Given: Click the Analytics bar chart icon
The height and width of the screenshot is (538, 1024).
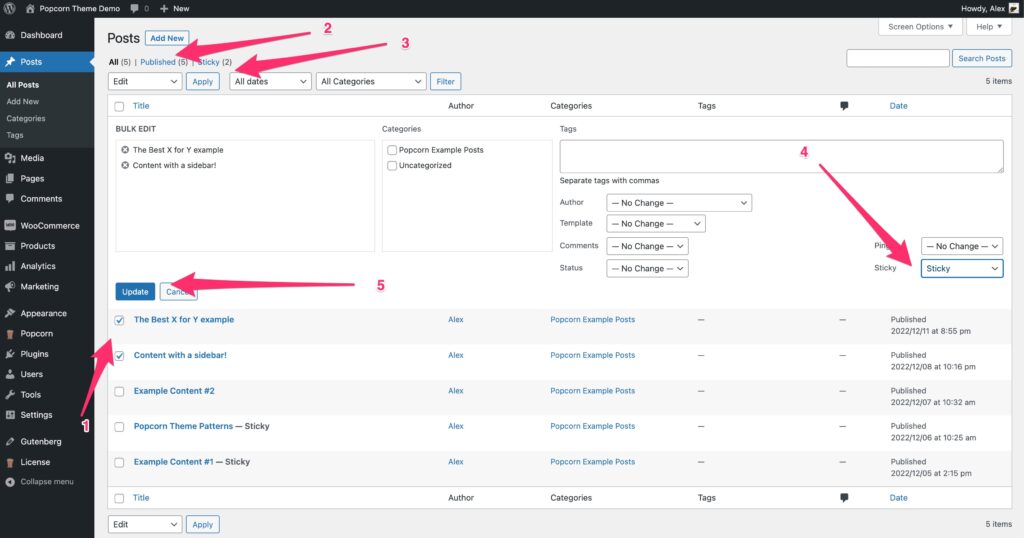Looking at the screenshot, I should point(10,266).
